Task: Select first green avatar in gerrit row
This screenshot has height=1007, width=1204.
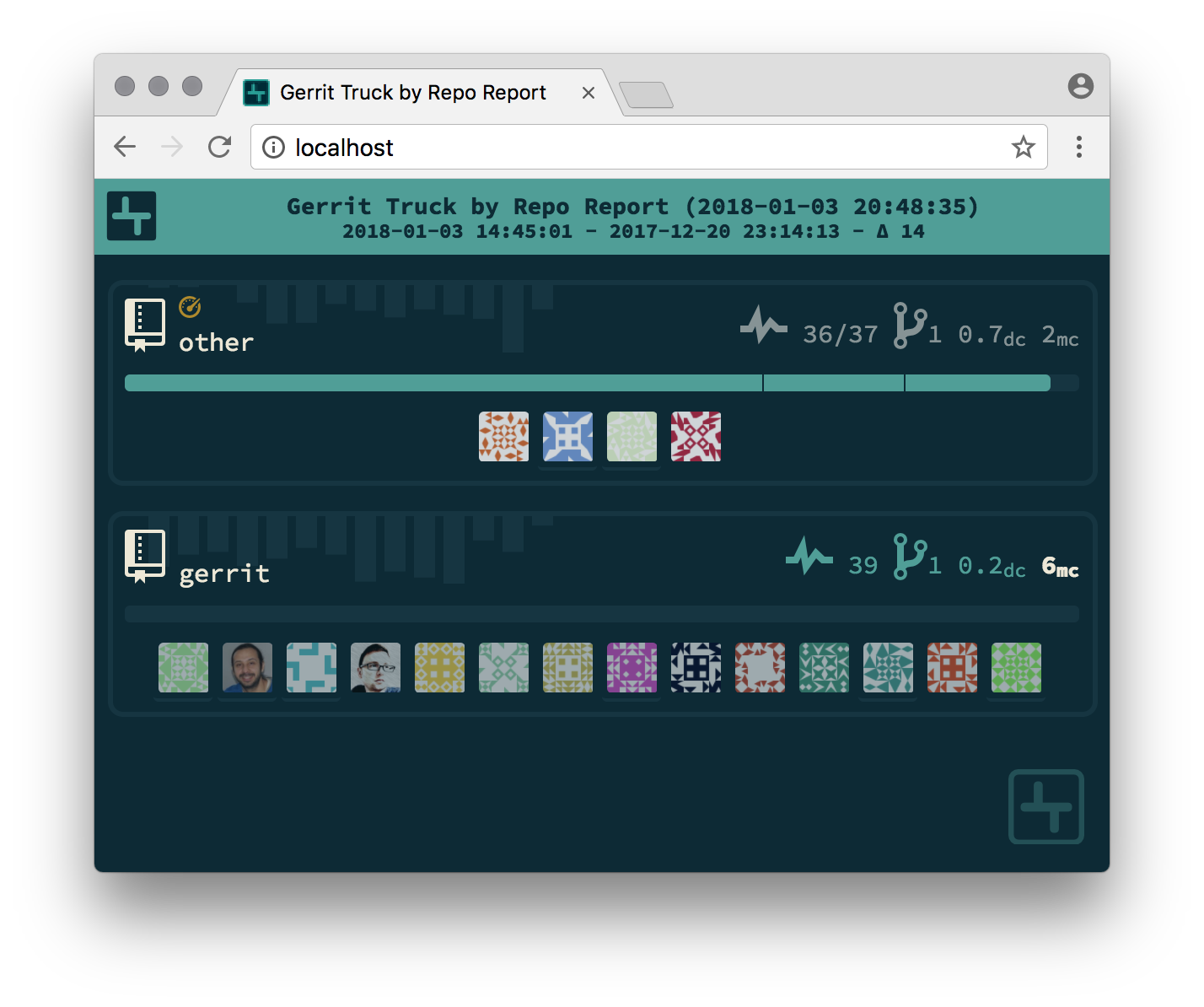Action: tap(184, 668)
